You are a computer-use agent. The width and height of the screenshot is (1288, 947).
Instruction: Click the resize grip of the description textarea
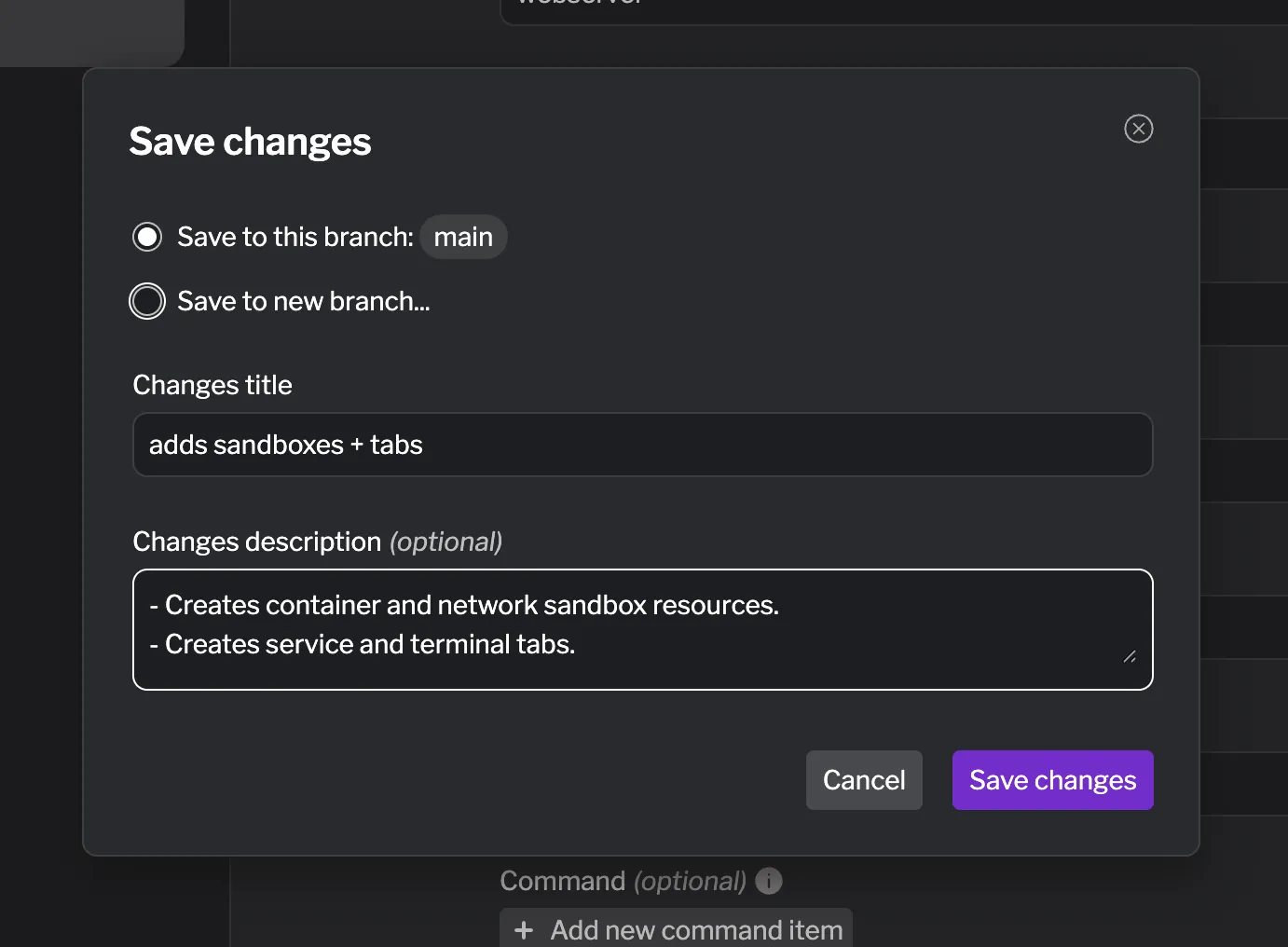tap(1130, 658)
